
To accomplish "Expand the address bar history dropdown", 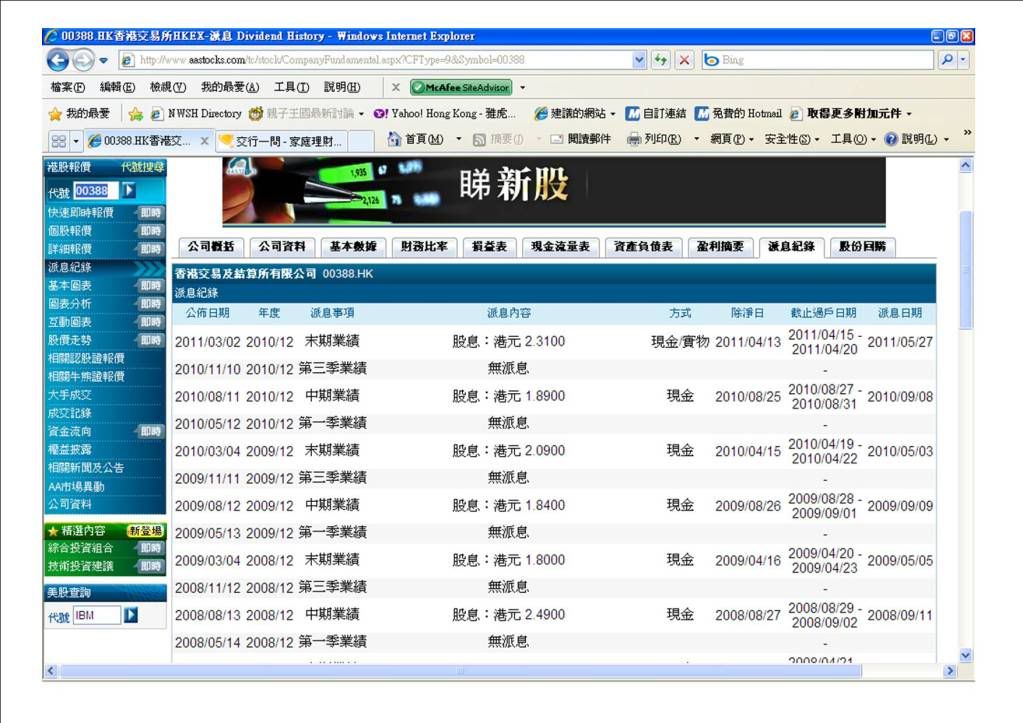I will coord(640,60).
